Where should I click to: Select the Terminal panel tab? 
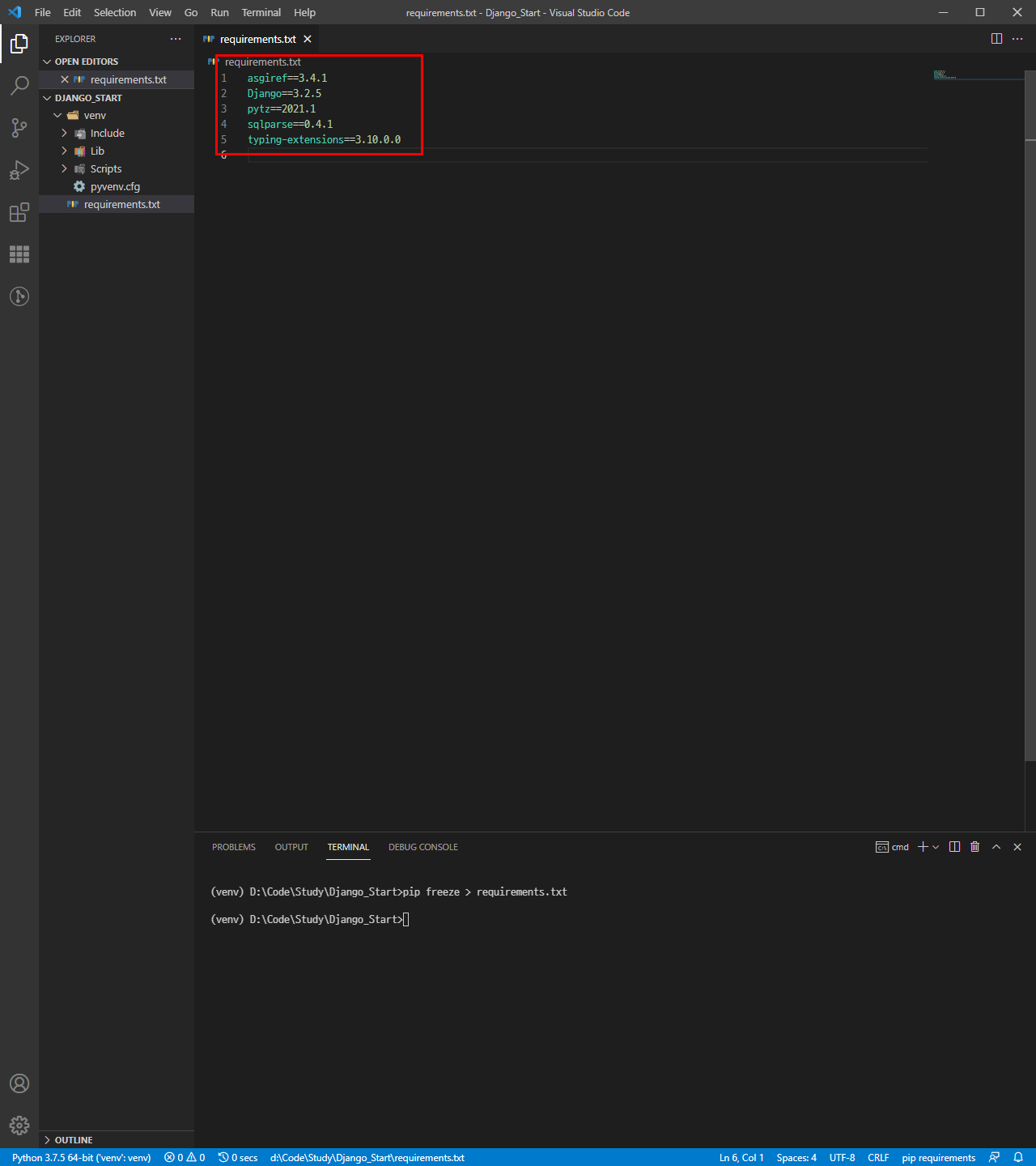coord(348,847)
